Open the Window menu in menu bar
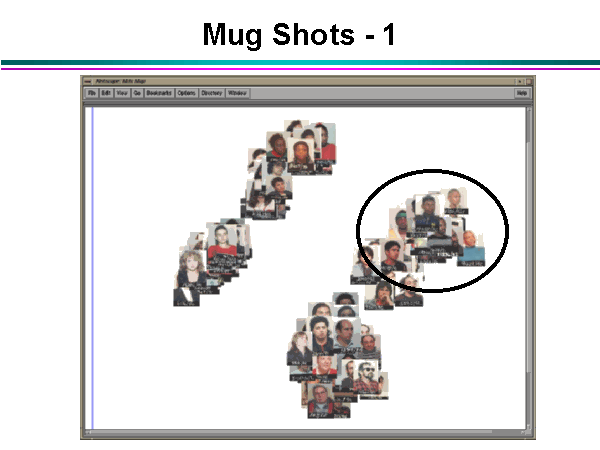The image size is (600, 450). pos(237,93)
